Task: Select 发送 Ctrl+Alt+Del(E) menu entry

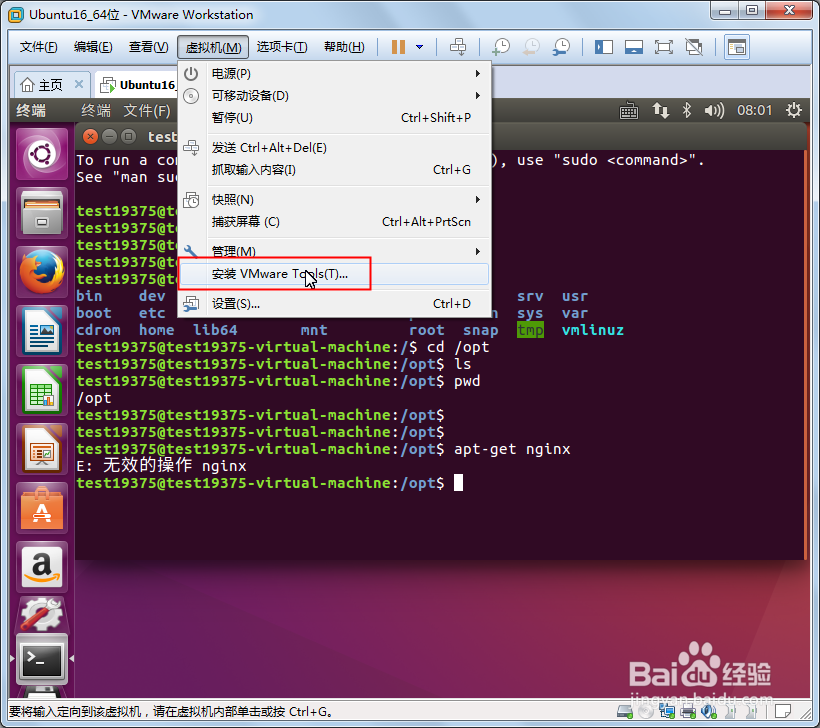Action: pyautogui.click(x=334, y=148)
